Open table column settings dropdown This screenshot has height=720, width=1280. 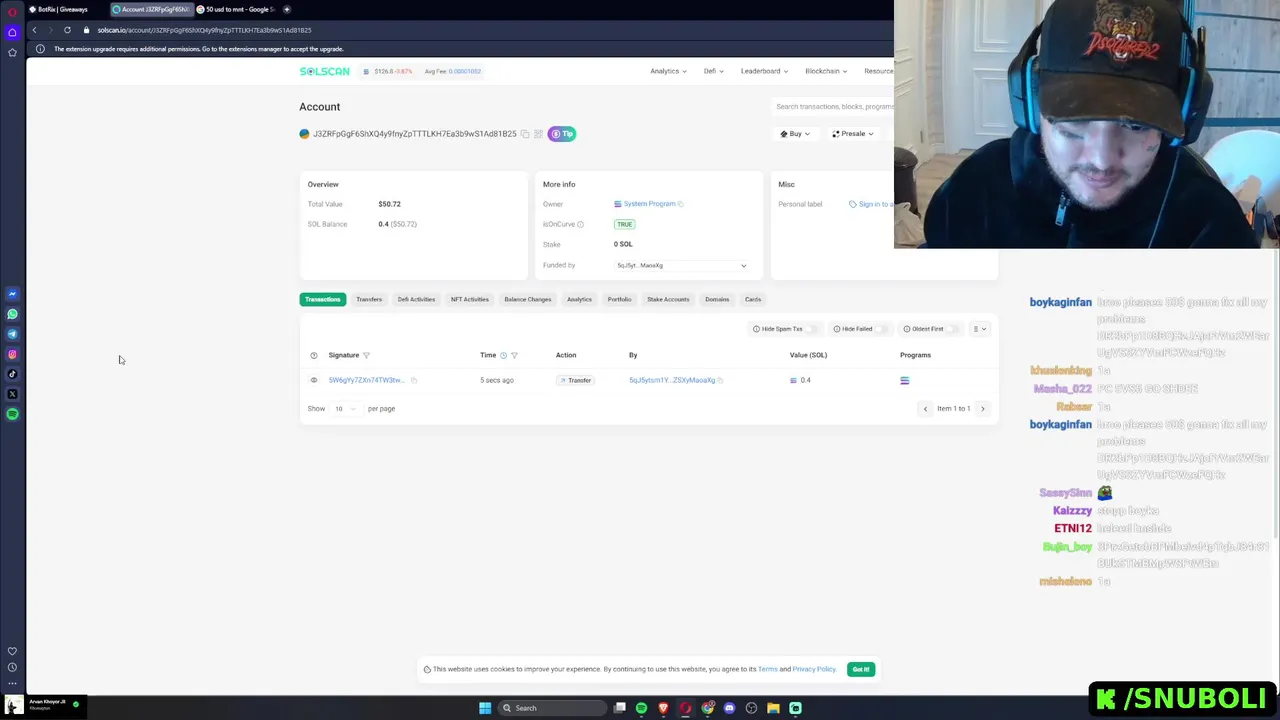point(980,329)
